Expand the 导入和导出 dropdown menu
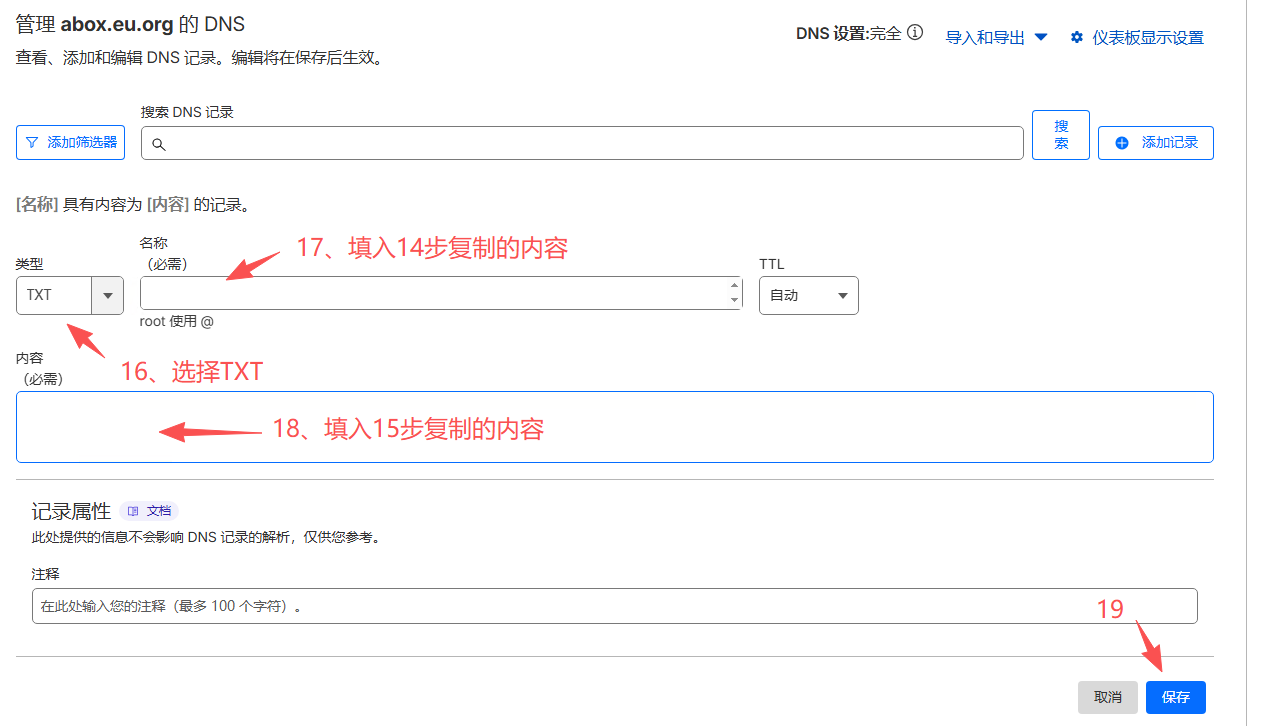 (996, 37)
